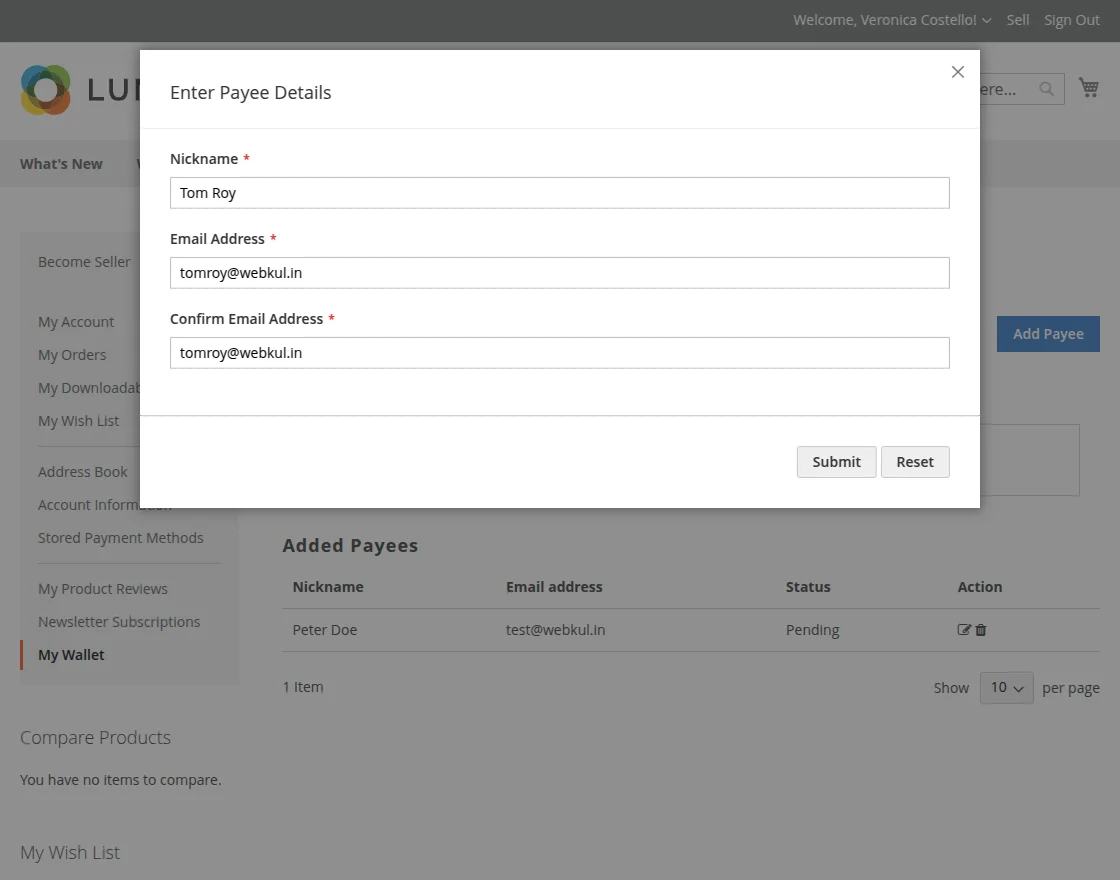Select the What's New menu item
This screenshot has width=1120, height=880.
coord(61,163)
